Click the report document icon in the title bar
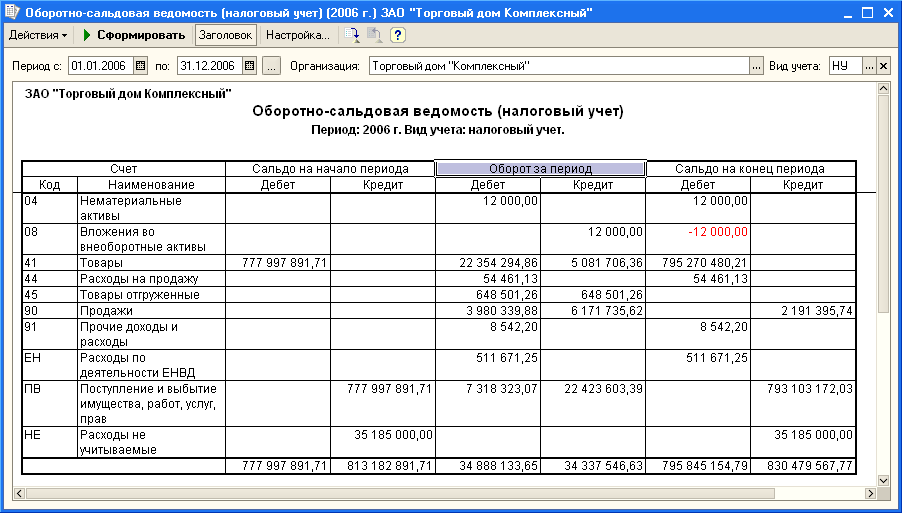 click(x=12, y=12)
